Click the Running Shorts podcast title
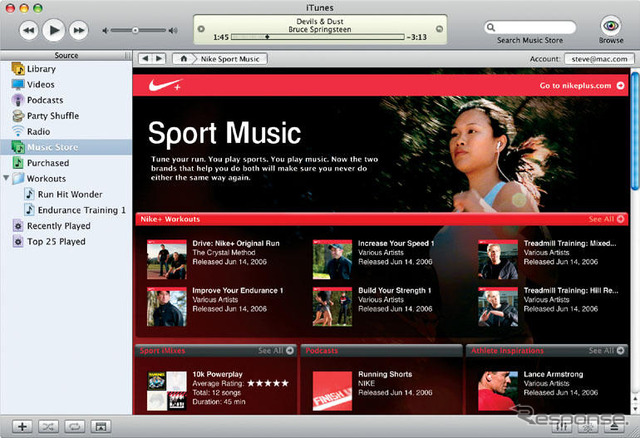Image resolution: width=640 pixels, height=438 pixels. (385, 374)
